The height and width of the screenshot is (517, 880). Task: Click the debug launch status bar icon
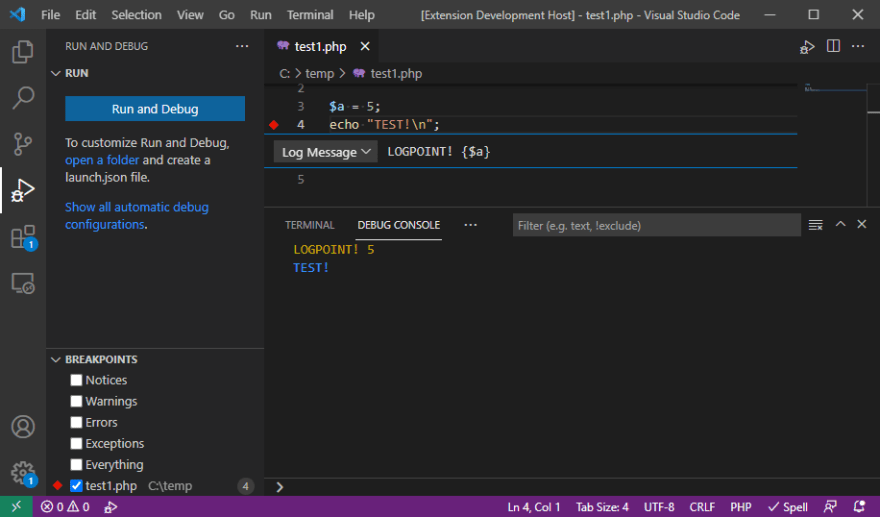[x=111, y=507]
